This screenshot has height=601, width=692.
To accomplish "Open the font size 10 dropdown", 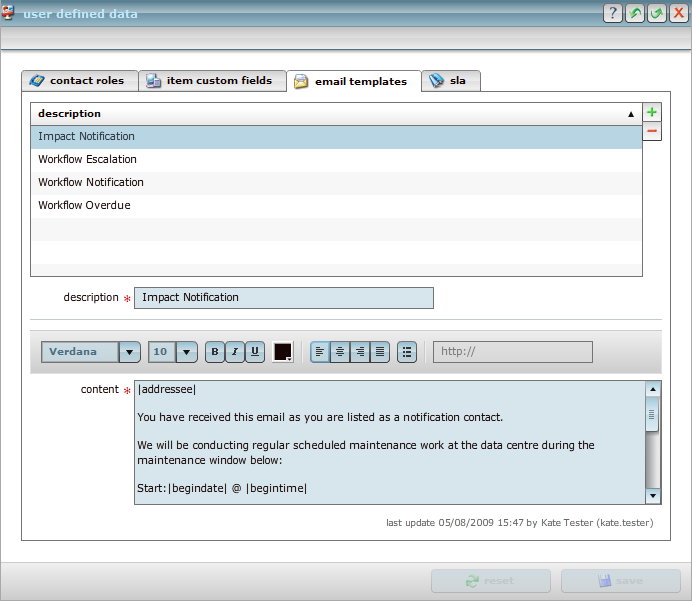I will click(187, 352).
